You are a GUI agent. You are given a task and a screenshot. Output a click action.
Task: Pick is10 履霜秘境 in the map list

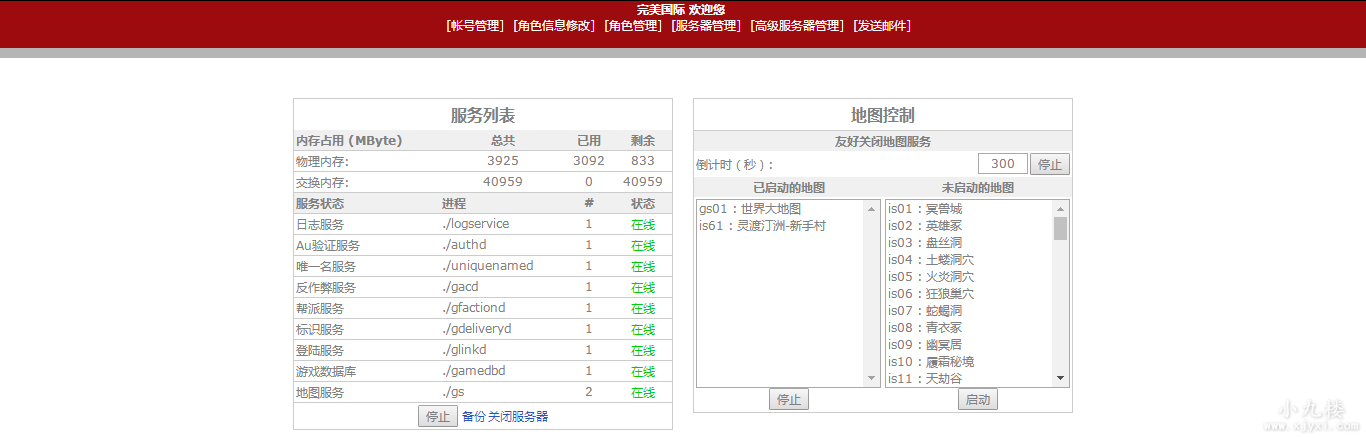pos(931,362)
